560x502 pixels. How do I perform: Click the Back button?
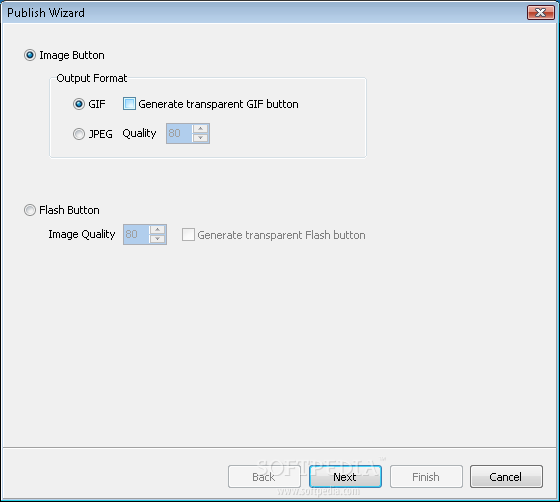coord(264,477)
